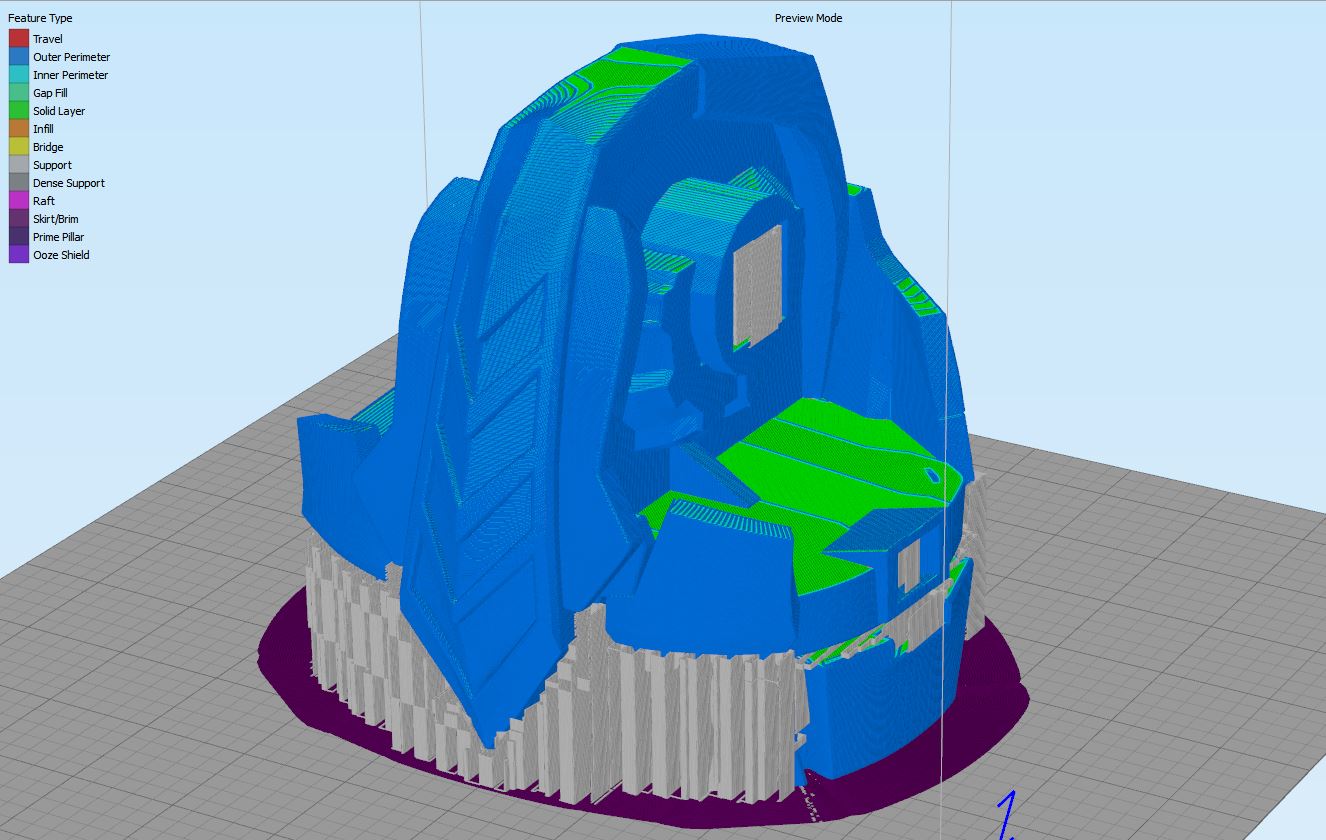Screen dimensions: 1326x840
Task: Click the "Outer Perimeter" legend label
Action: point(71,57)
